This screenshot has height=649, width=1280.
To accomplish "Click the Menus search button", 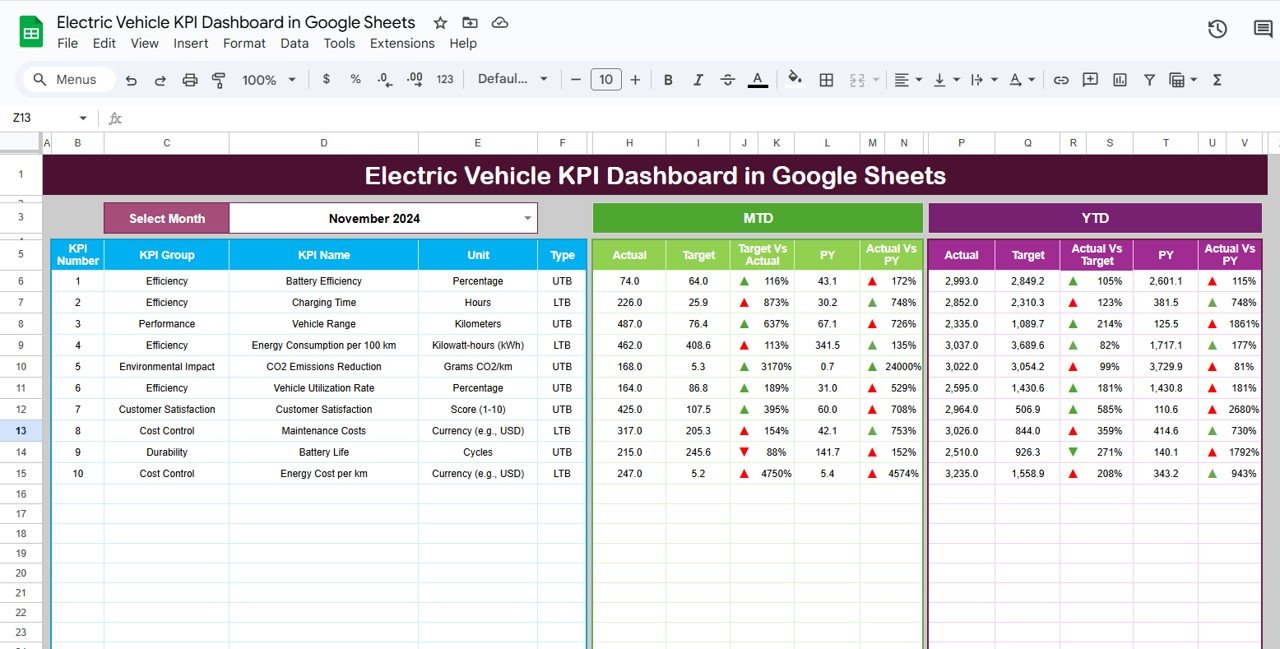I will click(67, 79).
